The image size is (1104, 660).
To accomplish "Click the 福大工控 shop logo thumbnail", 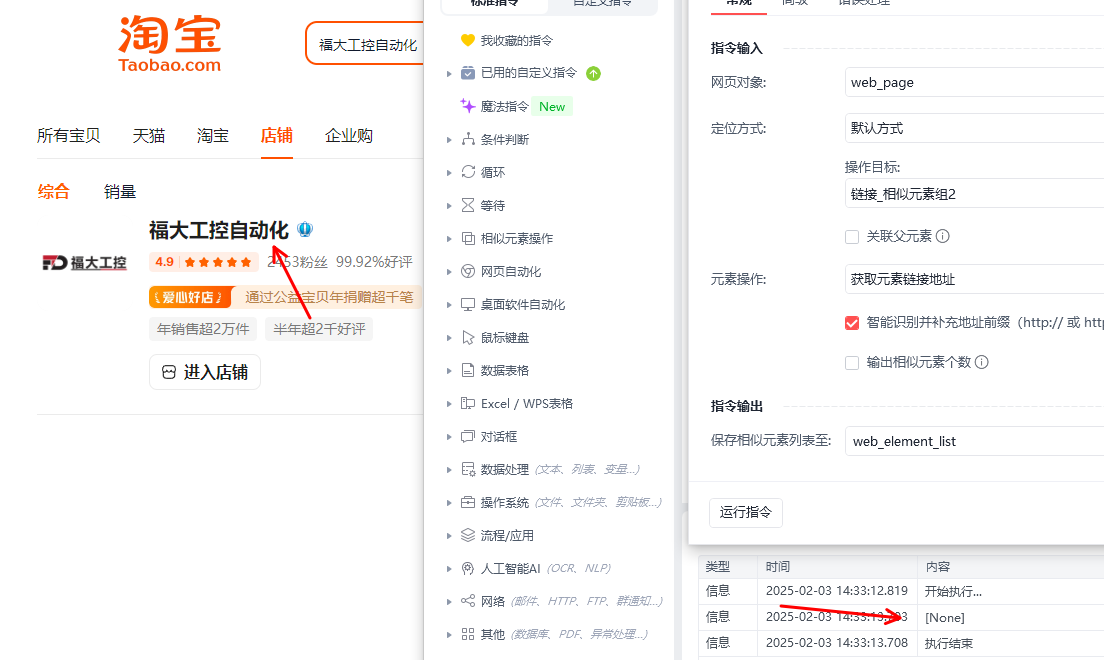I will click(x=84, y=263).
